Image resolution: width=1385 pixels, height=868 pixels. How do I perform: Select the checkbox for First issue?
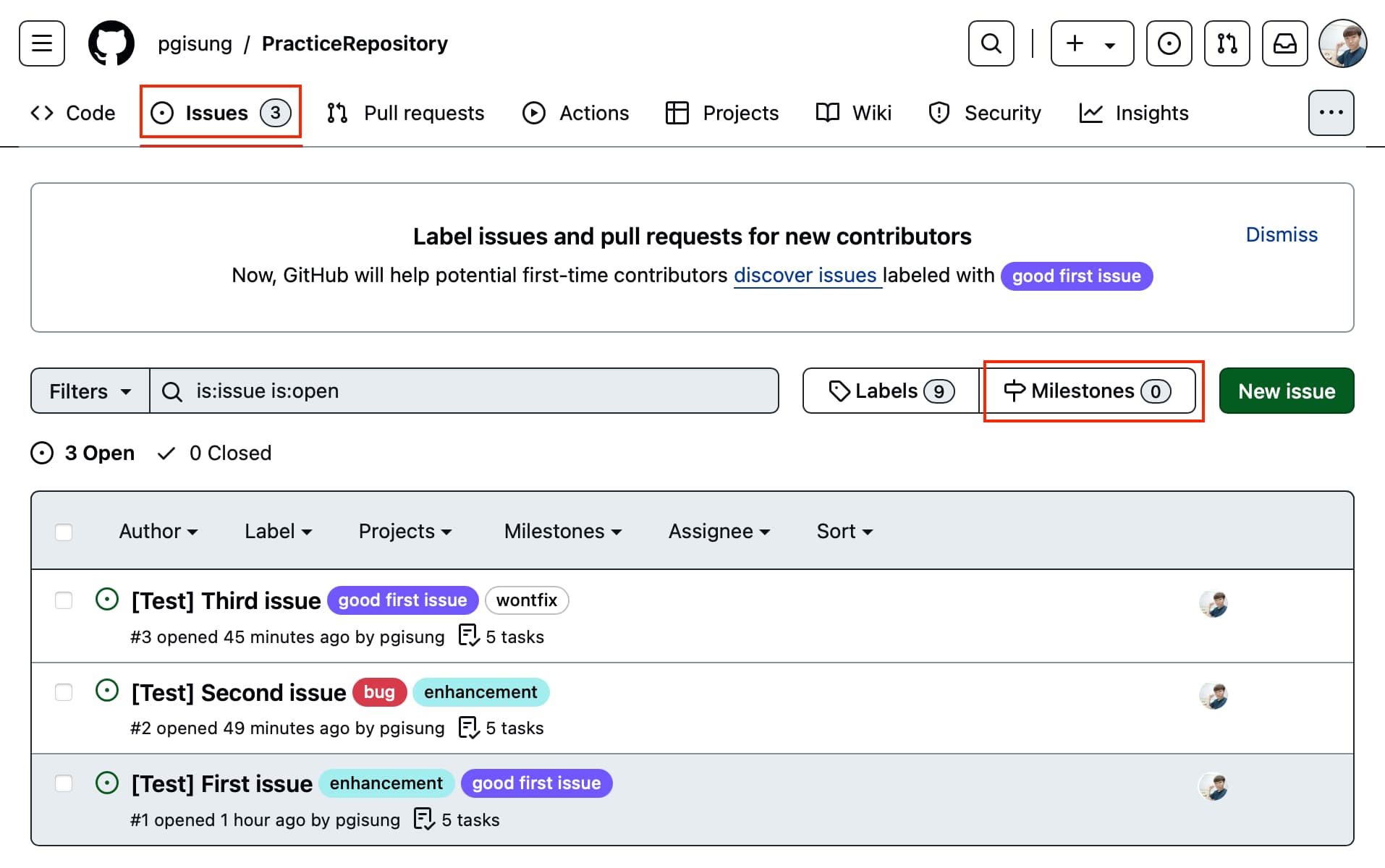pyautogui.click(x=64, y=783)
